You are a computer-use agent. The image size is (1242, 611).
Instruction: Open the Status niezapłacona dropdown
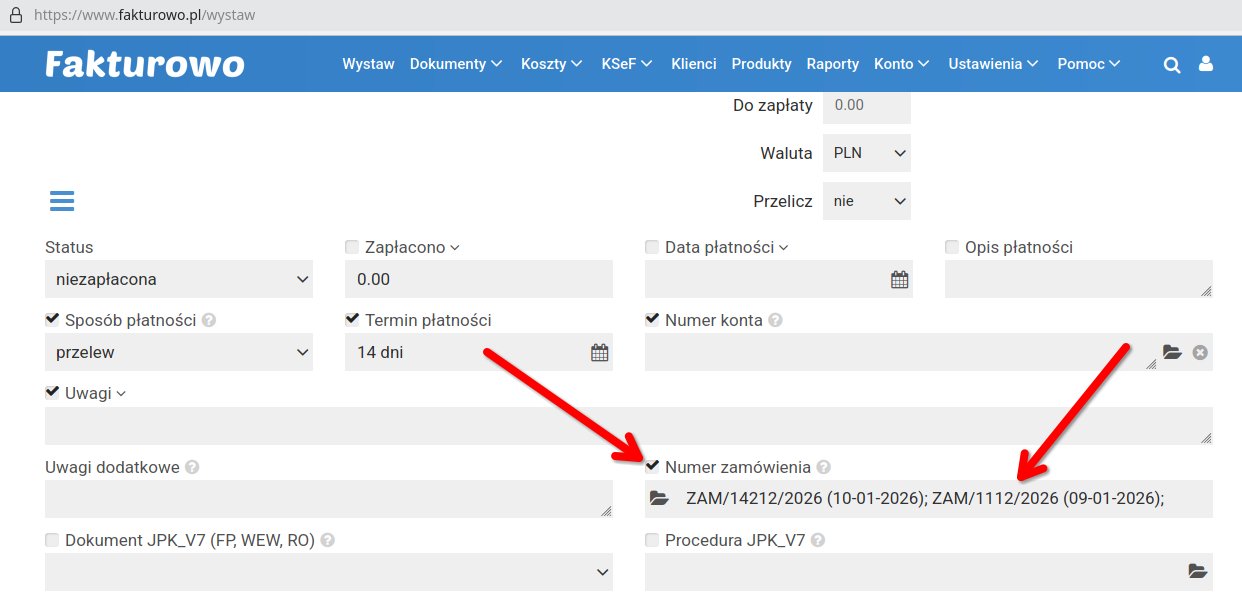click(178, 280)
